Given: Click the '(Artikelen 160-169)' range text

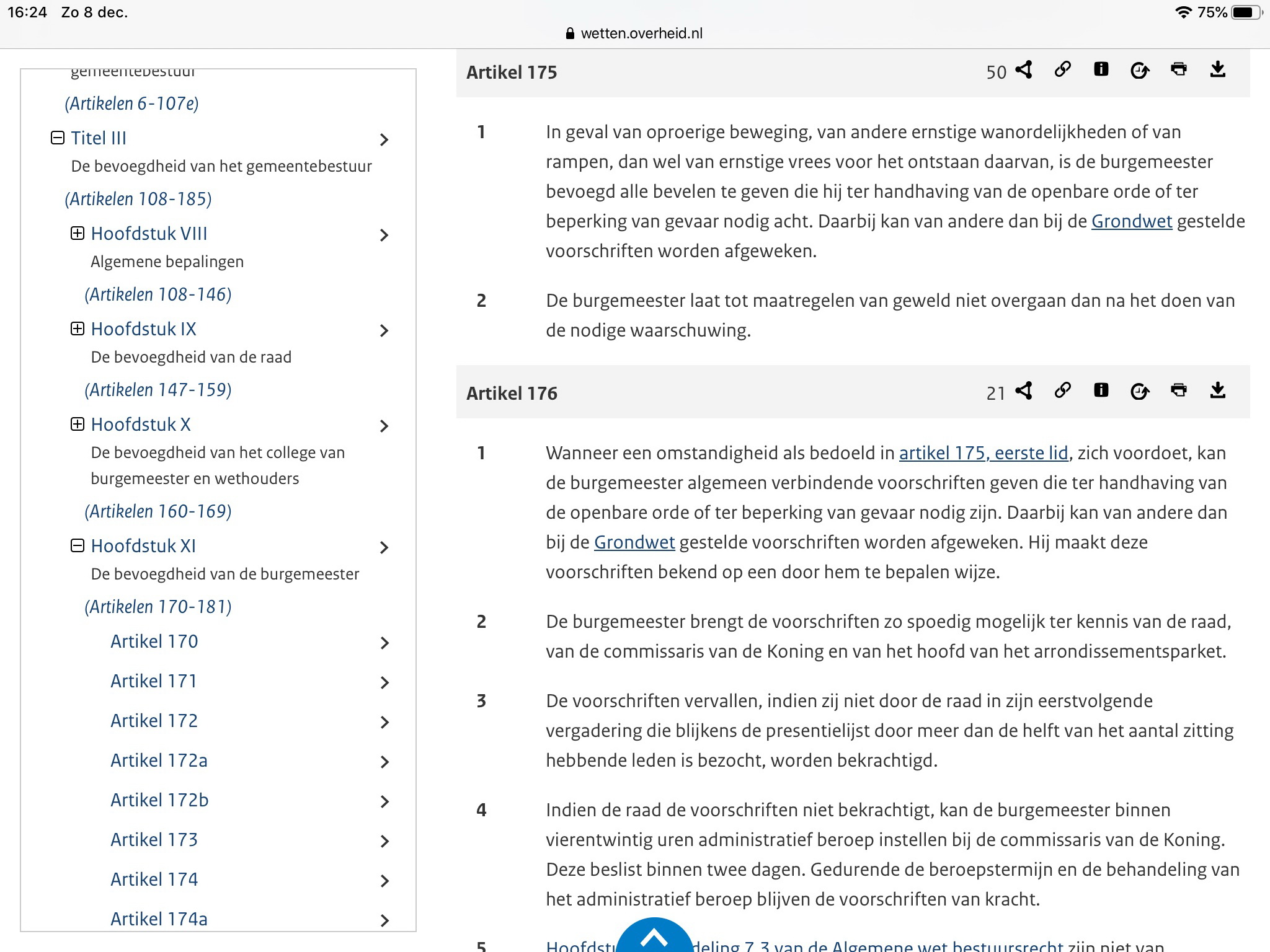Looking at the screenshot, I should [158, 511].
